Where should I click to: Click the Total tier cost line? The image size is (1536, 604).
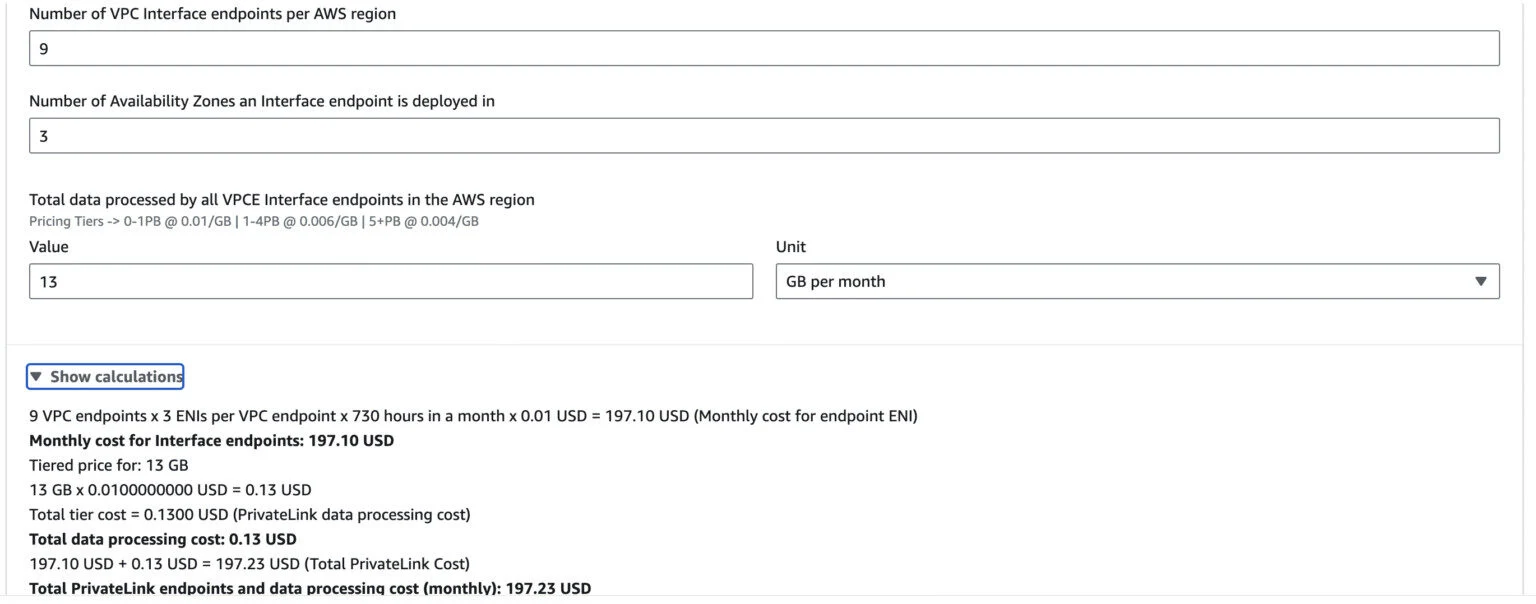coord(250,515)
